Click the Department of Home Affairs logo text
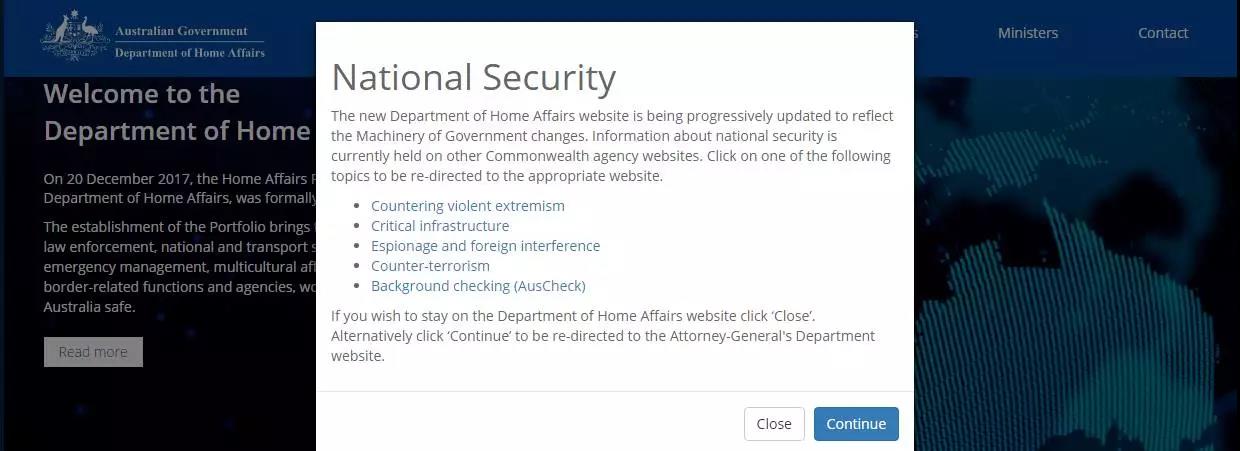Image resolution: width=1240 pixels, height=451 pixels. click(x=190, y=53)
